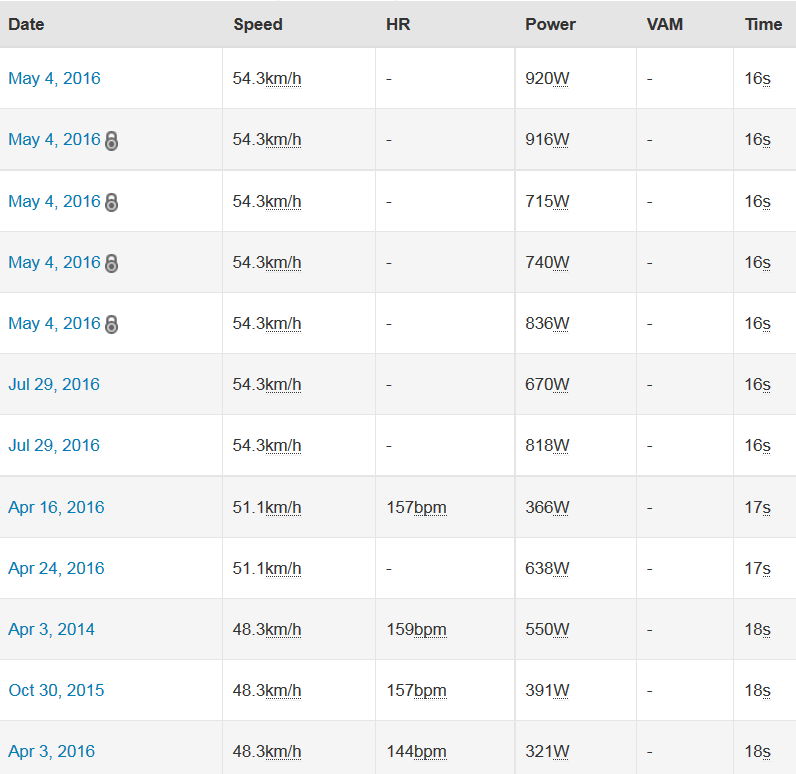
Task: Sort by the Date column header
Action: pyautogui.click(x=26, y=24)
